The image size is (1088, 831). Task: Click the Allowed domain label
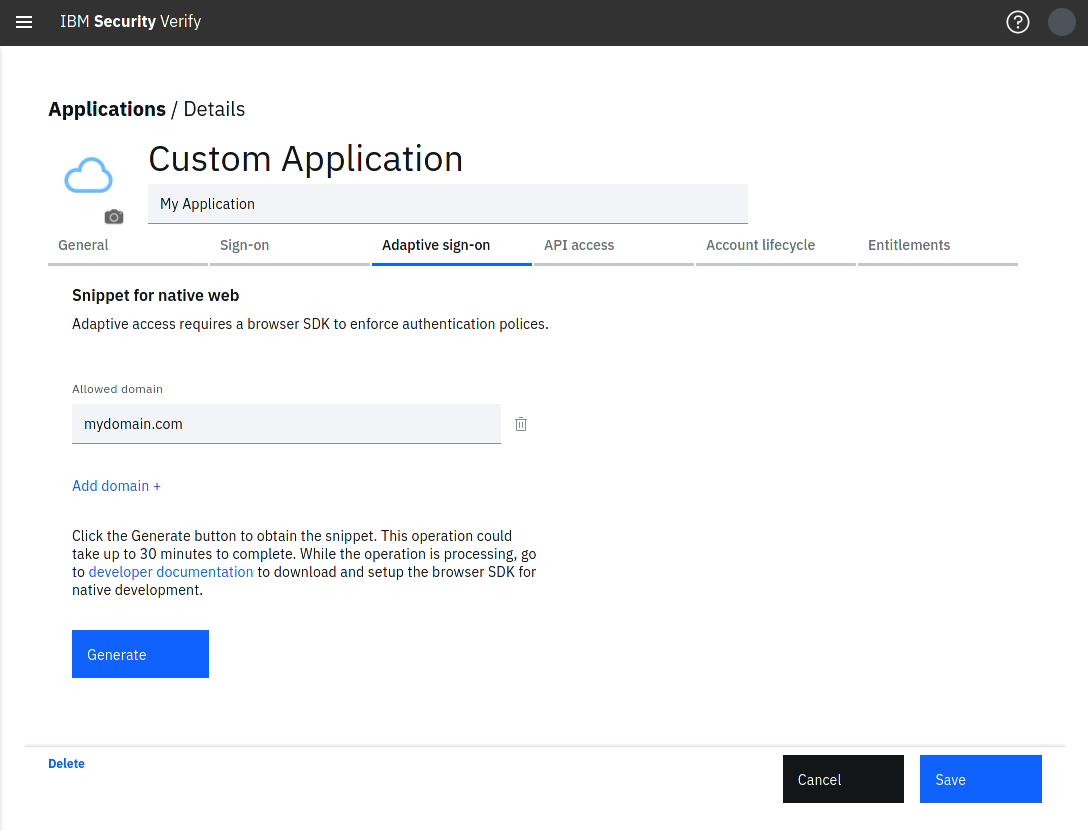click(117, 389)
